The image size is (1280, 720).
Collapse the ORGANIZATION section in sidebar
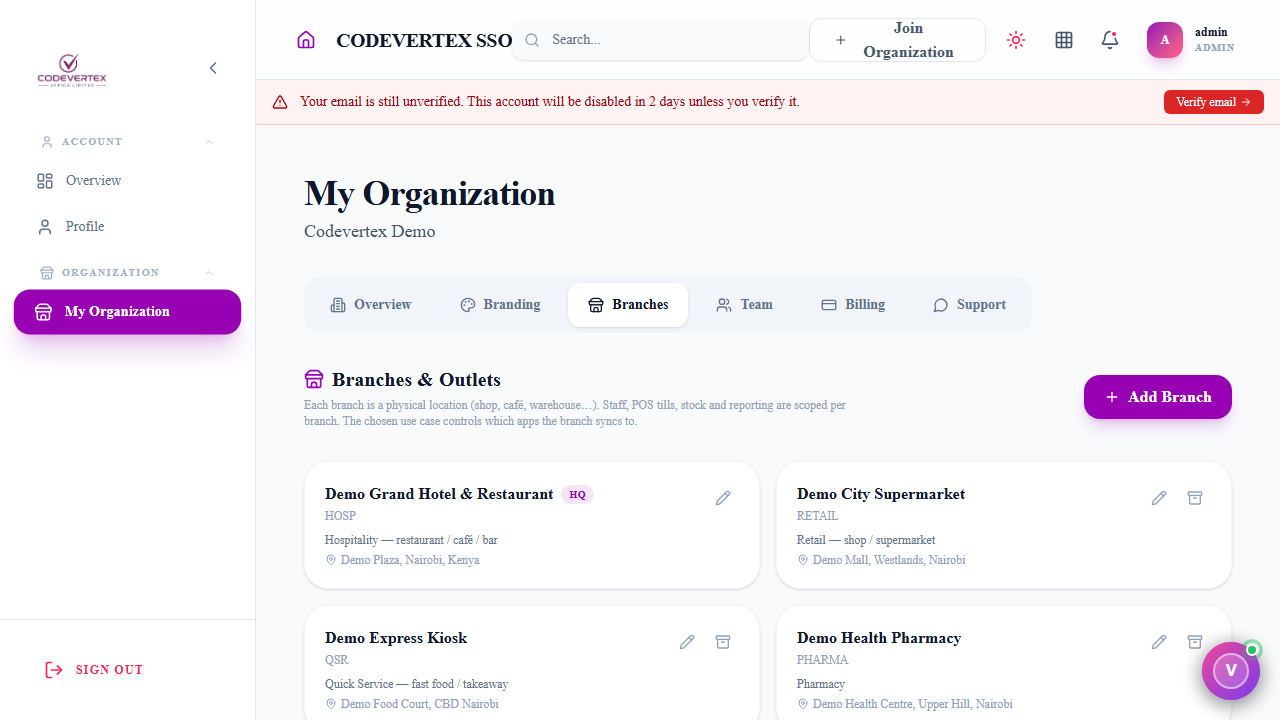[x=209, y=273]
